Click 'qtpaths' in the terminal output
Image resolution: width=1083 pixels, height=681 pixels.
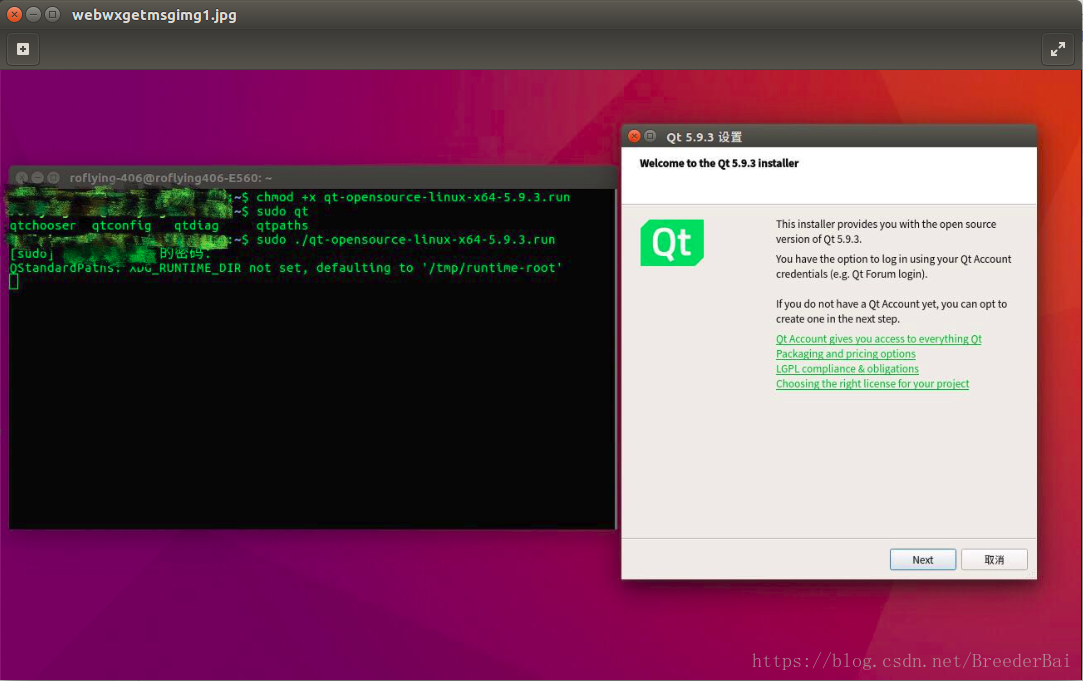tap(282, 226)
